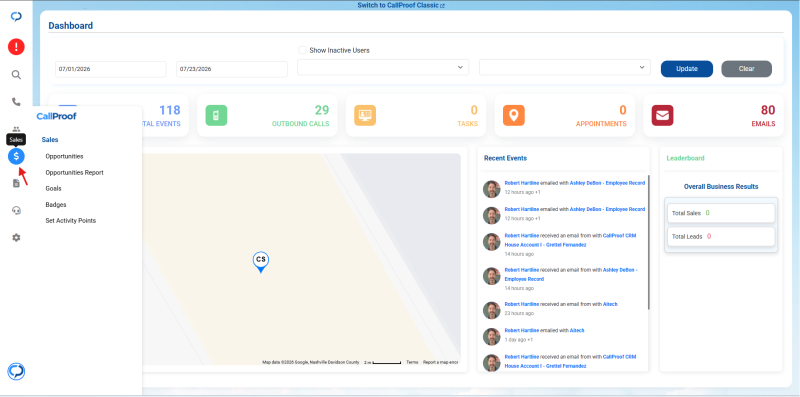The image size is (800, 397).
Task: Click the support headset sidebar icon
Action: tap(16, 210)
